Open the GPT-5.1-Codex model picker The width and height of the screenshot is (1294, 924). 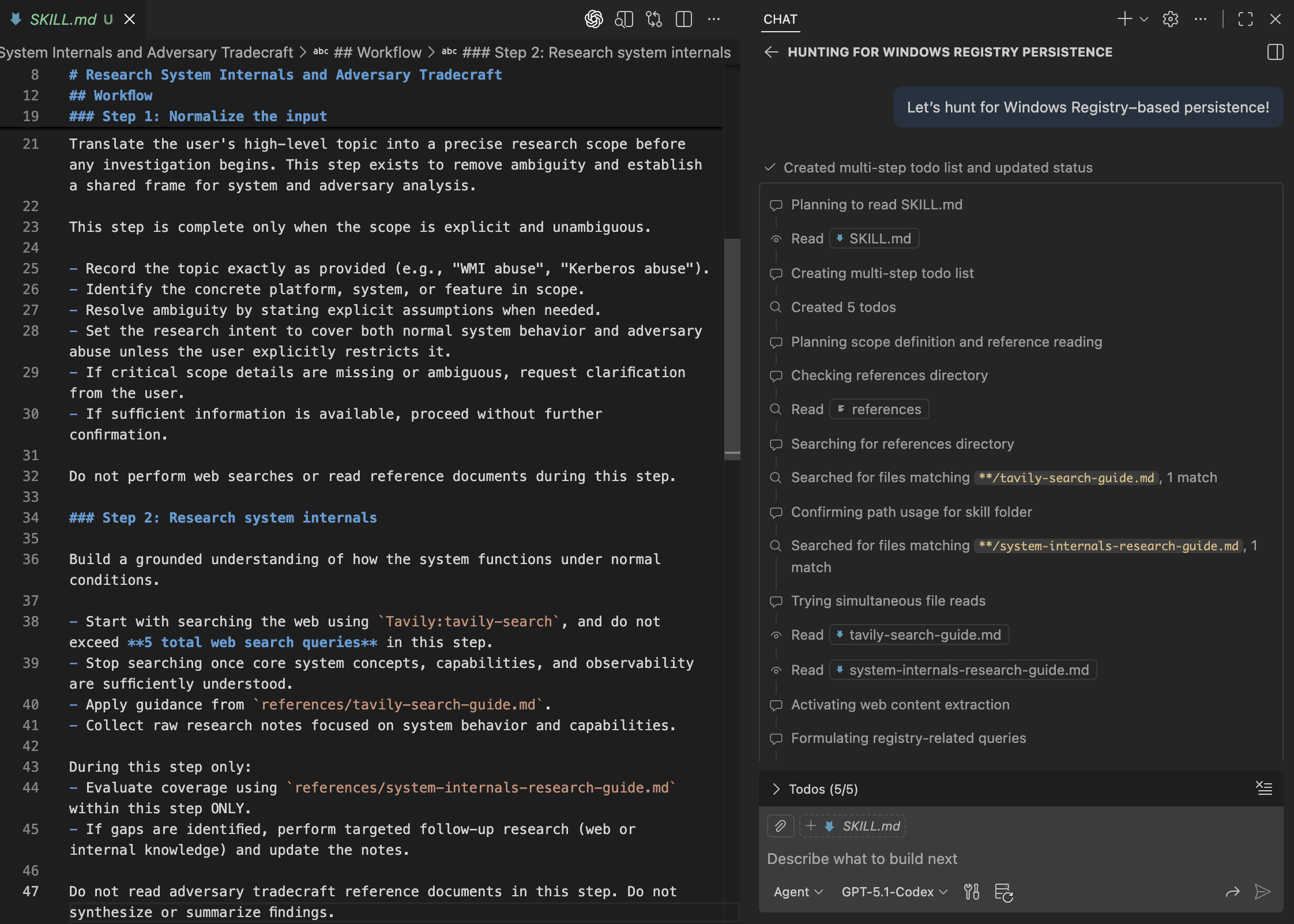[894, 892]
